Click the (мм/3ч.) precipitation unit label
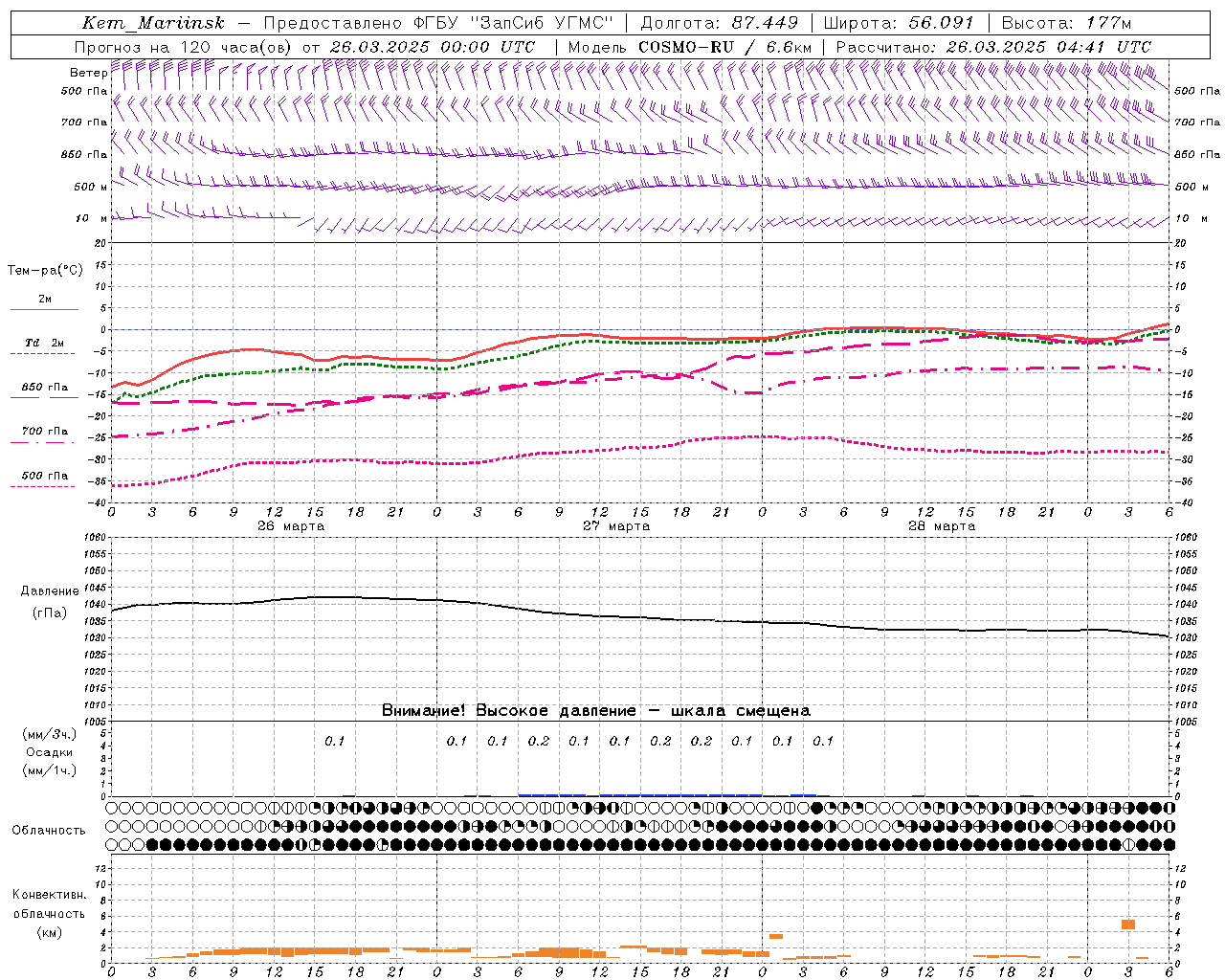This screenshot has width=1225, height=980. 50,735
